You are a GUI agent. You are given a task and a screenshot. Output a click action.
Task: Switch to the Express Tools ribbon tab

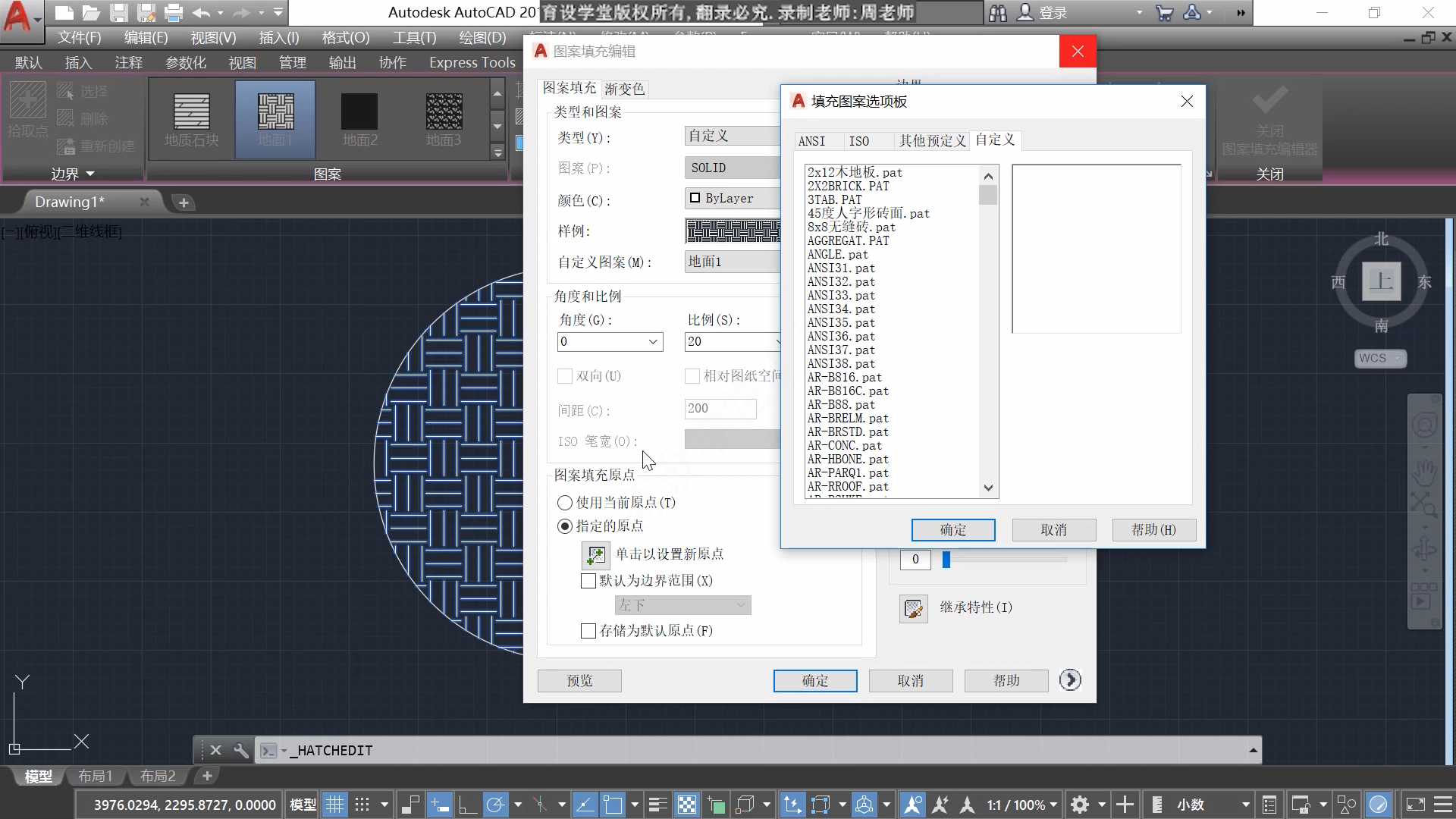click(x=472, y=63)
